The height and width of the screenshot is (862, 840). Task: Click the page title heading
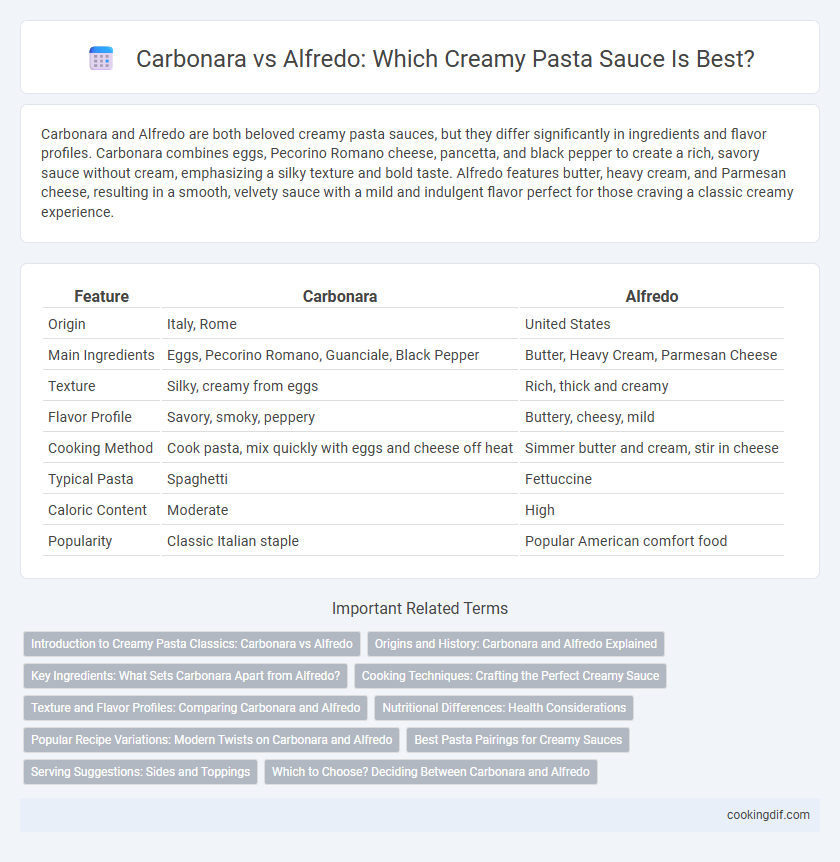point(445,58)
